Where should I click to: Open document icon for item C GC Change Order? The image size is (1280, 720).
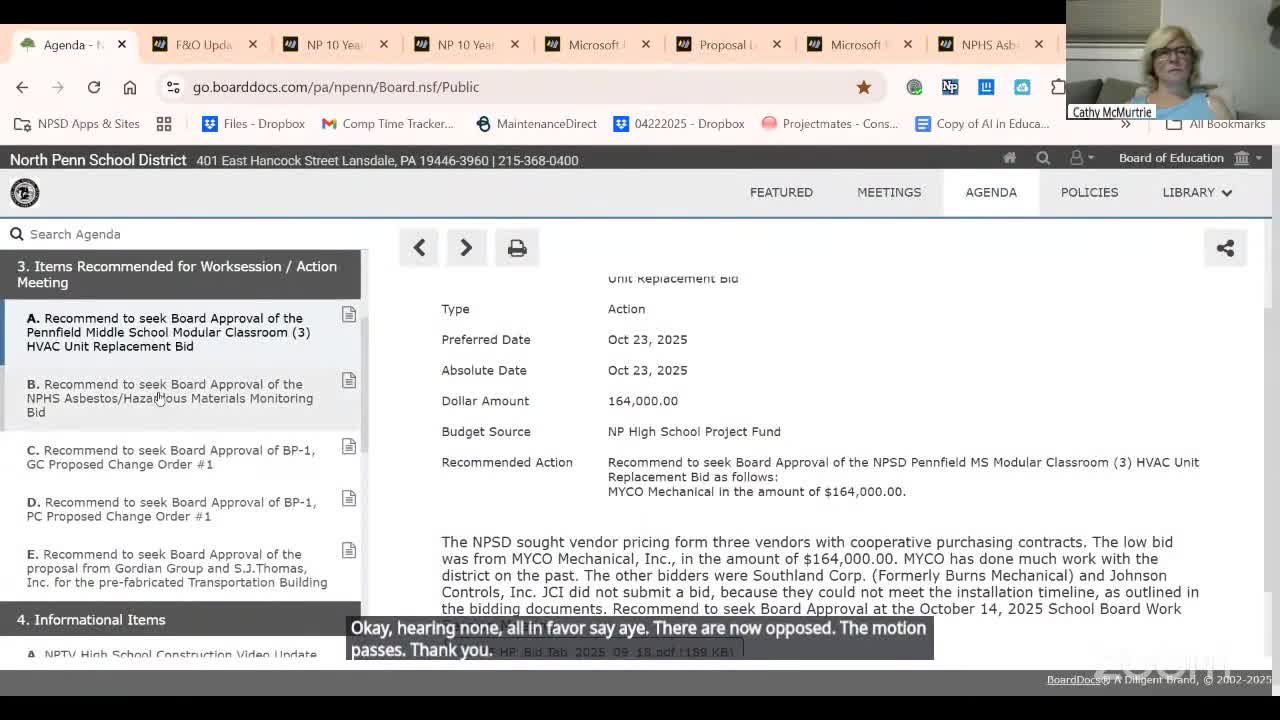point(349,447)
